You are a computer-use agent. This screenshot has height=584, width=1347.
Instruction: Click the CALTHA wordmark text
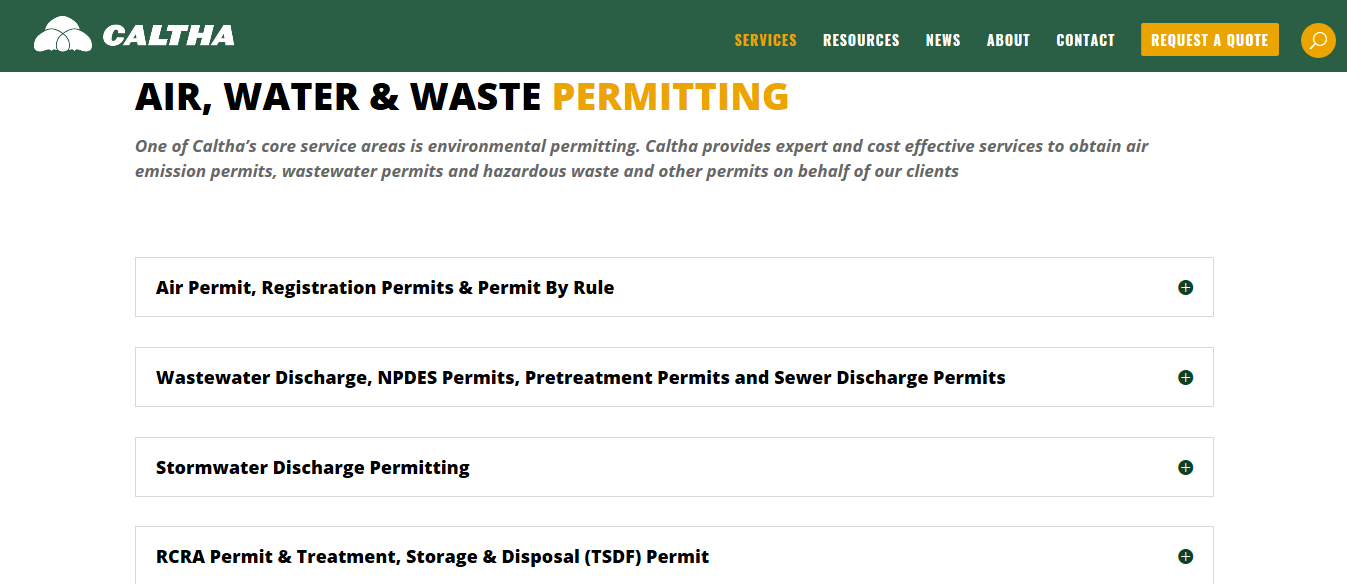[168, 37]
